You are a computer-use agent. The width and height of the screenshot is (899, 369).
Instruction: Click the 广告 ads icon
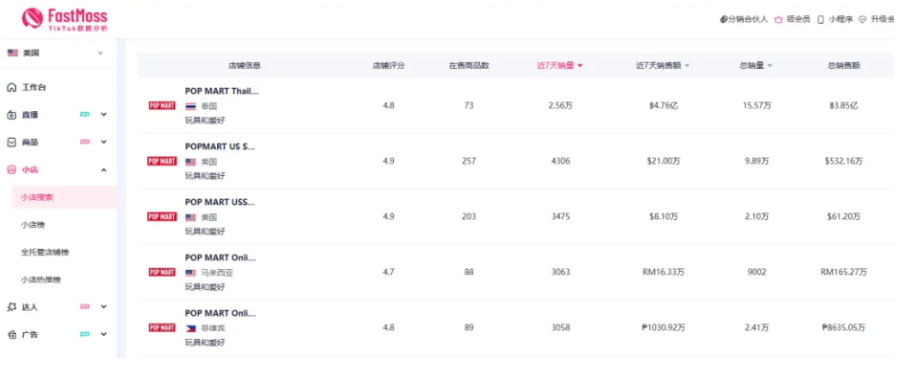coord(11,334)
